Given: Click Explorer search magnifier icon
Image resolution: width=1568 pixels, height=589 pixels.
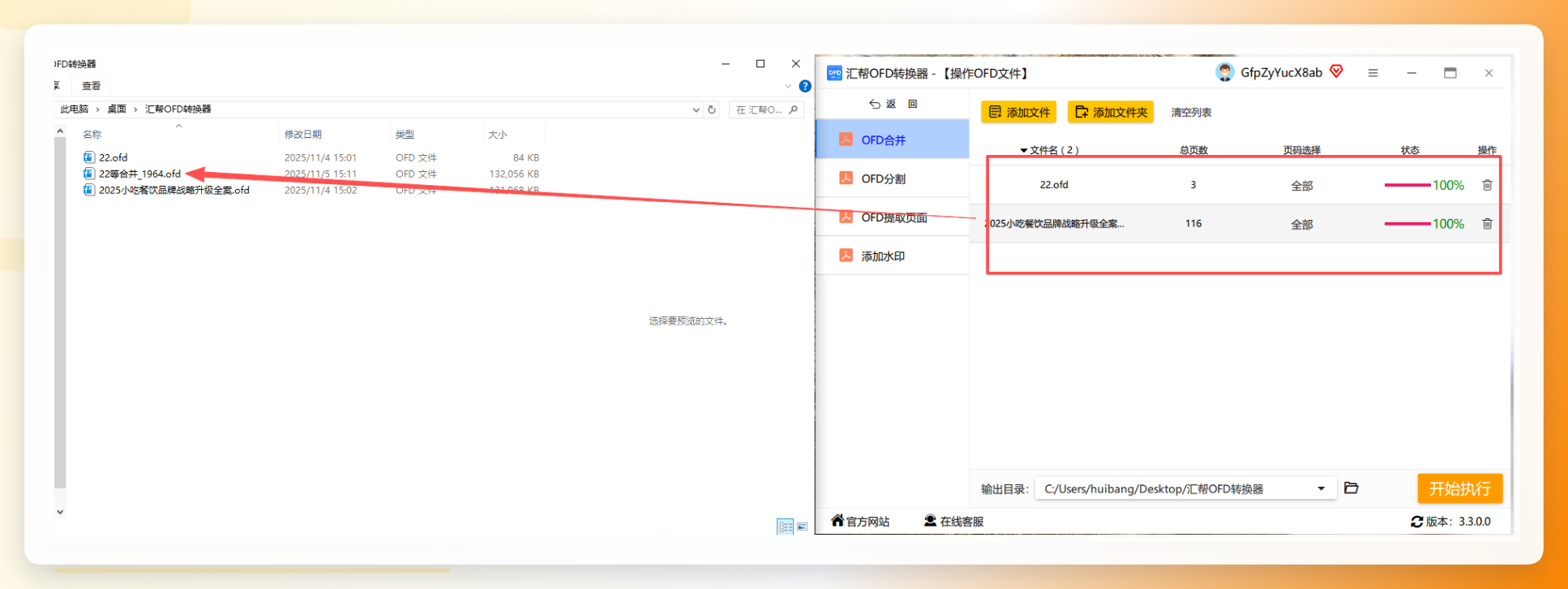Looking at the screenshot, I should 794,110.
